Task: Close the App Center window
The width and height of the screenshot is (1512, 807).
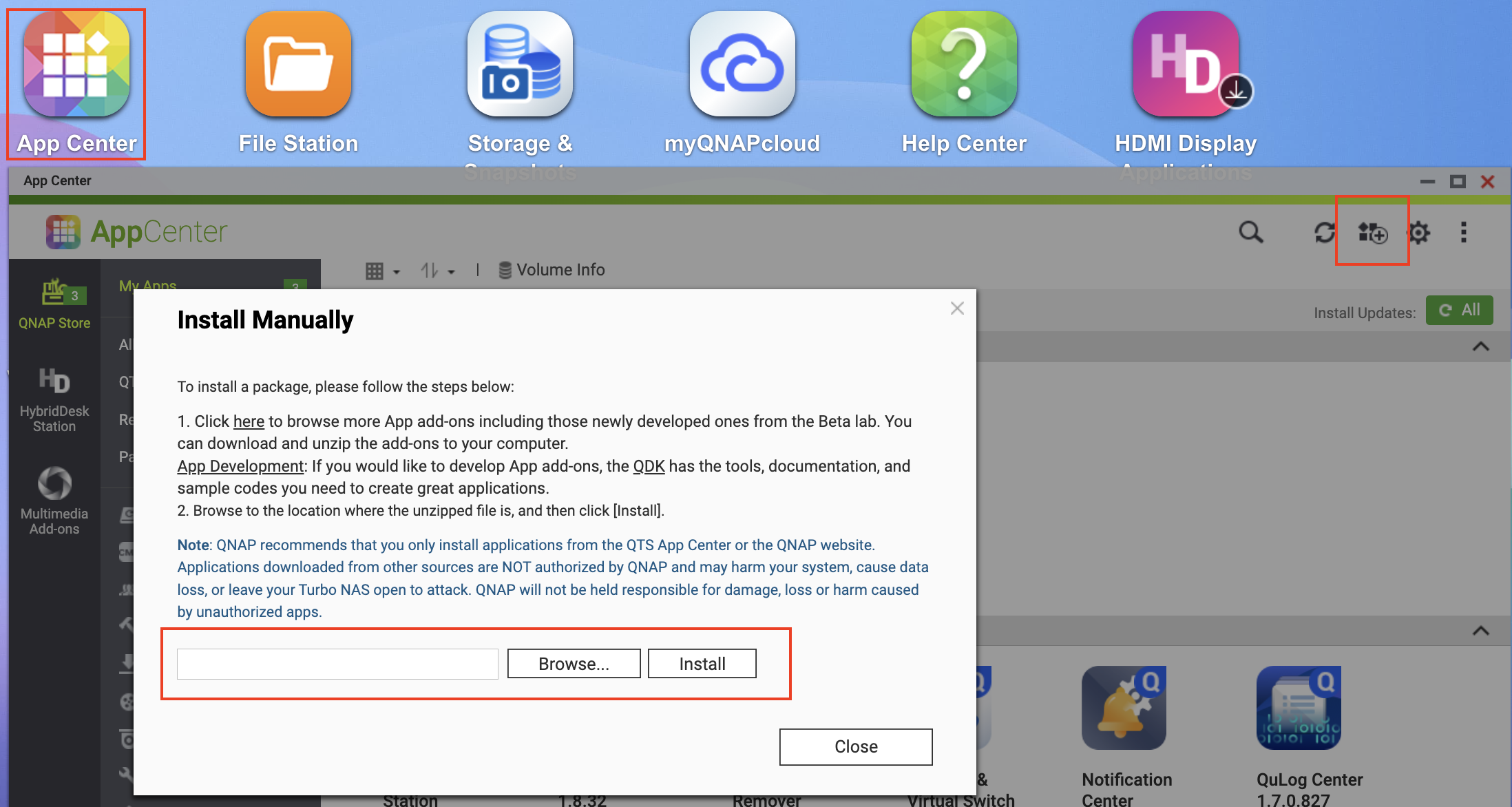Action: click(1487, 181)
